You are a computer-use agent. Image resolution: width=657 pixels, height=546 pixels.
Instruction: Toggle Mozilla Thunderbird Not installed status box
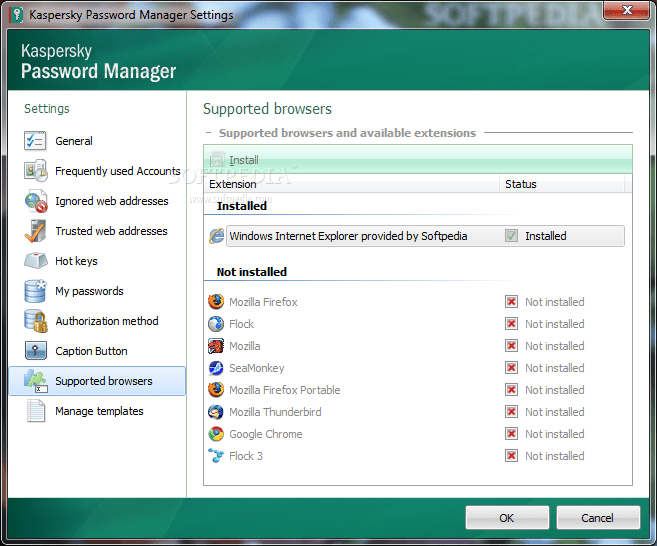point(511,412)
